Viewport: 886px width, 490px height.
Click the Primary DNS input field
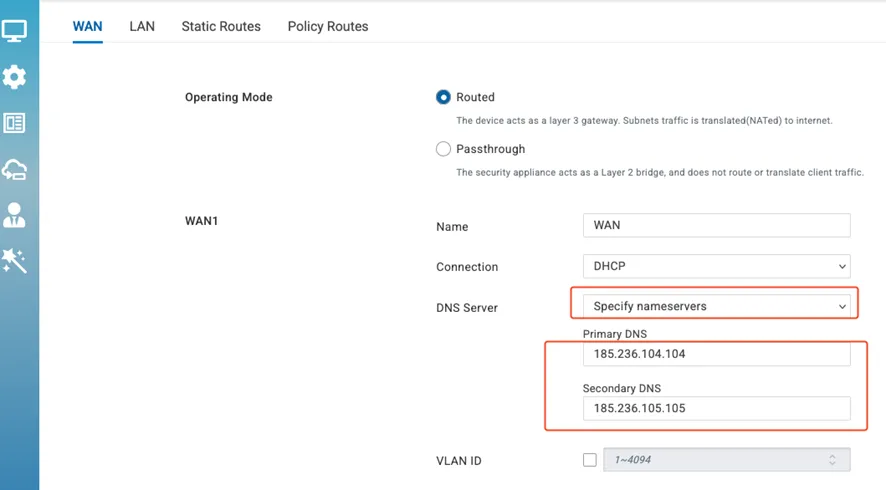(x=716, y=354)
